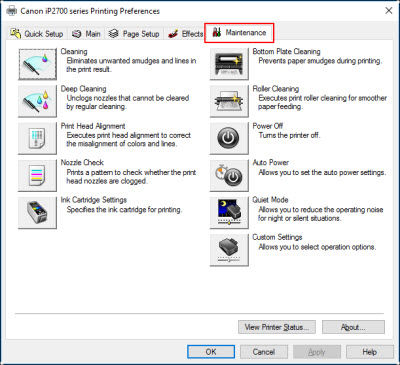Click the Power Off icon button
The image size is (400, 365).
tap(229, 138)
